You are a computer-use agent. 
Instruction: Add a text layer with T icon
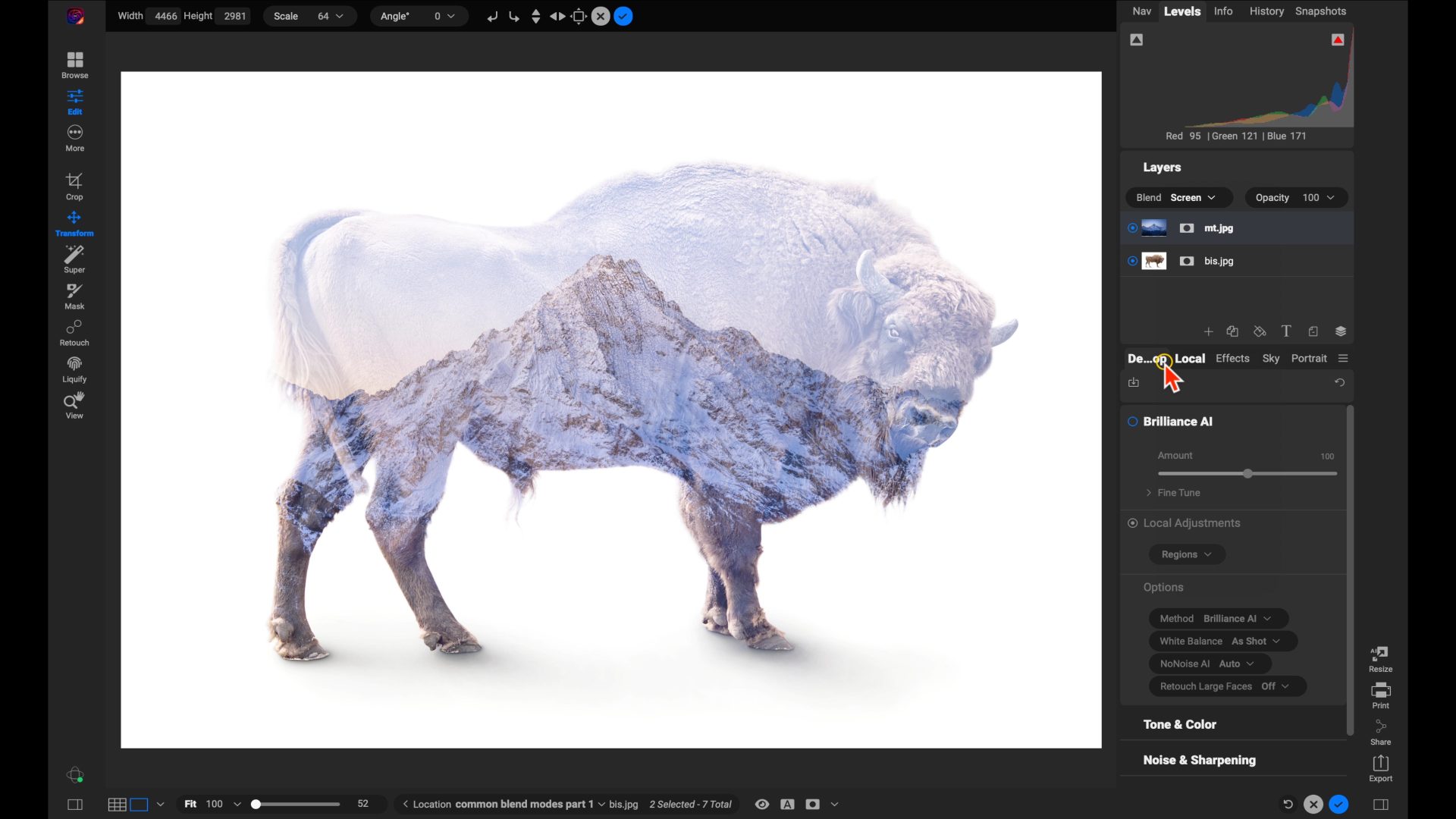pyautogui.click(x=1286, y=331)
